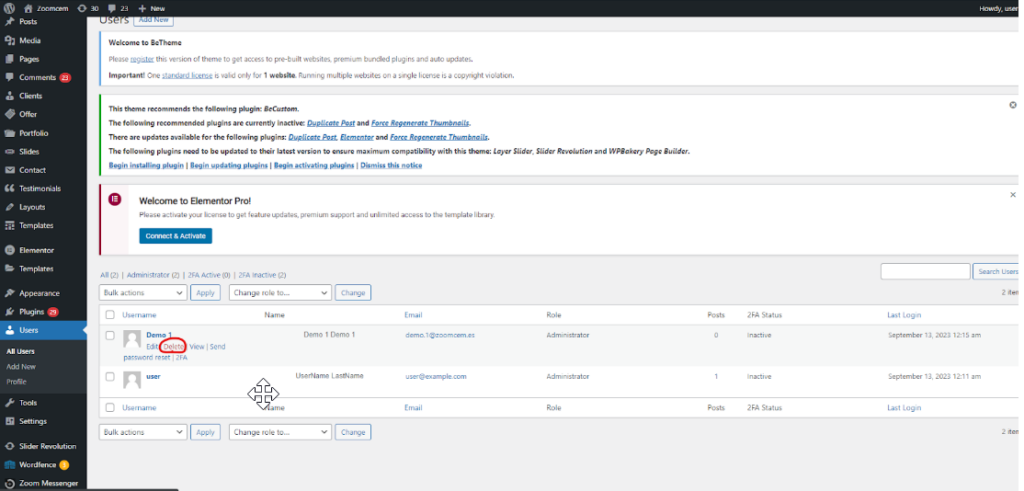Click the Connect & Activate button
1024x491 pixels.
(x=175, y=236)
